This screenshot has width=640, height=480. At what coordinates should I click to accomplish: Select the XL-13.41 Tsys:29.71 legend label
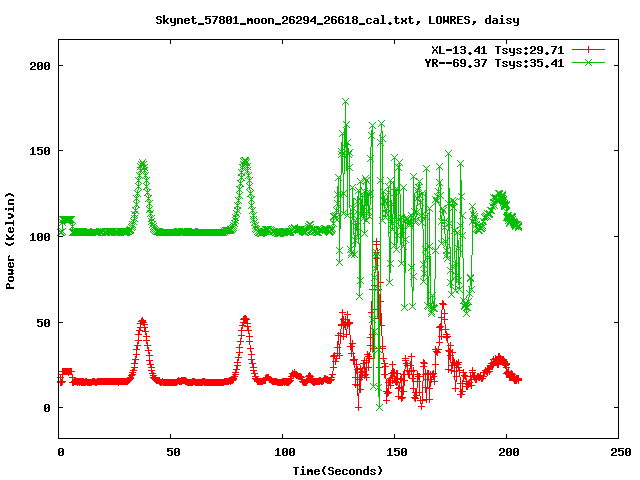pos(498,50)
